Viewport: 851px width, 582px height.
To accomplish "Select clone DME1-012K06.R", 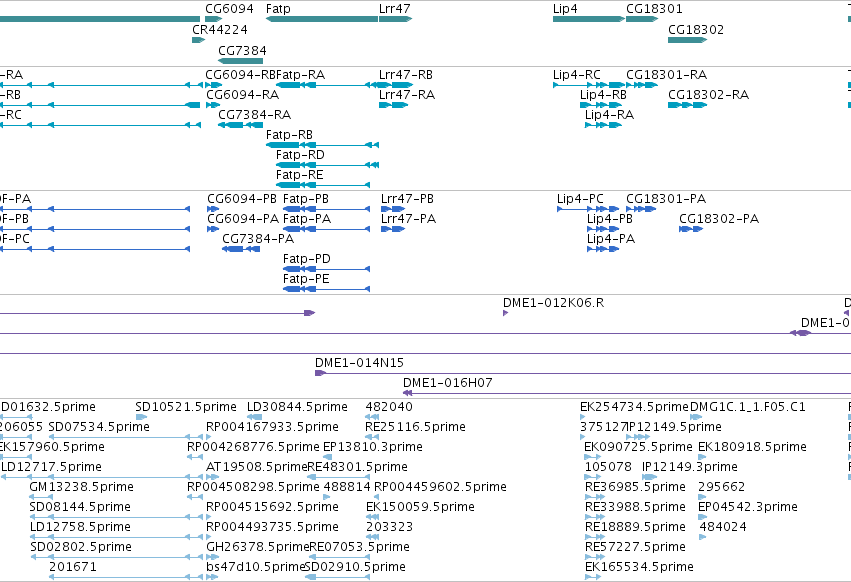I will pyautogui.click(x=505, y=313).
